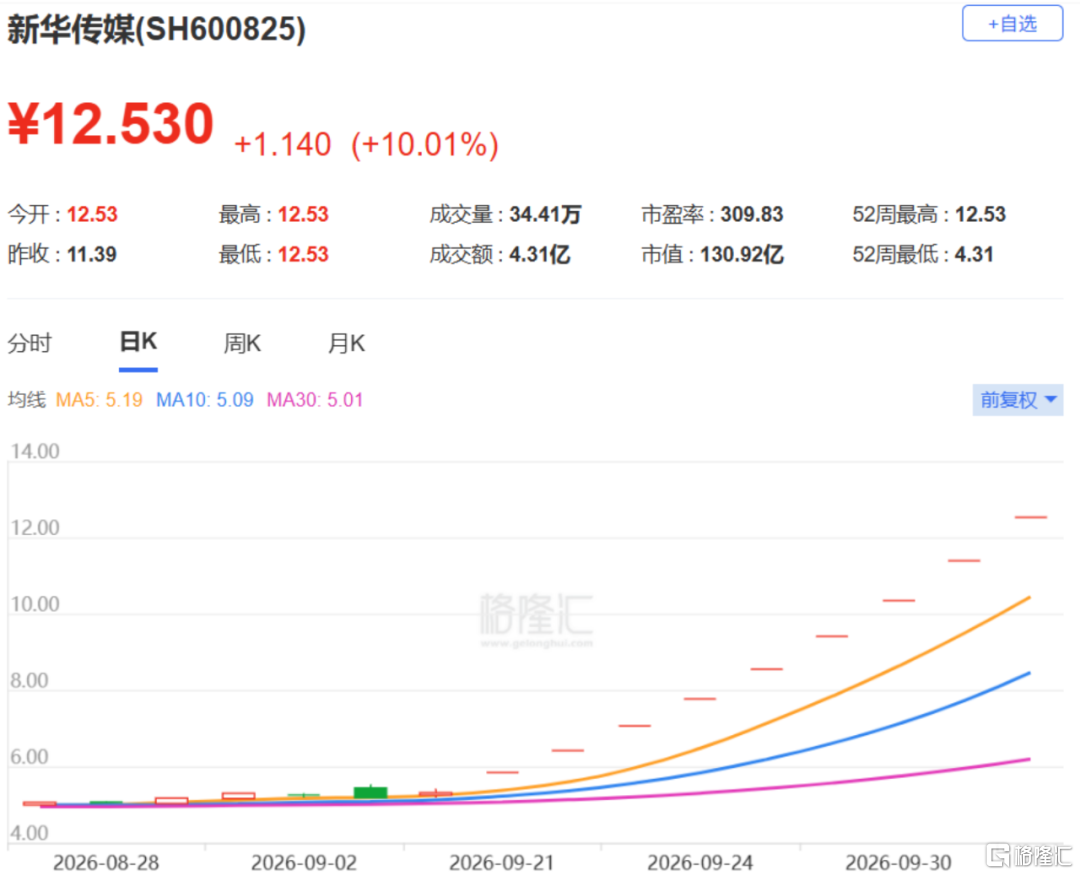Click the 市值 value 130.92亿
The image size is (1080, 876).
(x=742, y=254)
